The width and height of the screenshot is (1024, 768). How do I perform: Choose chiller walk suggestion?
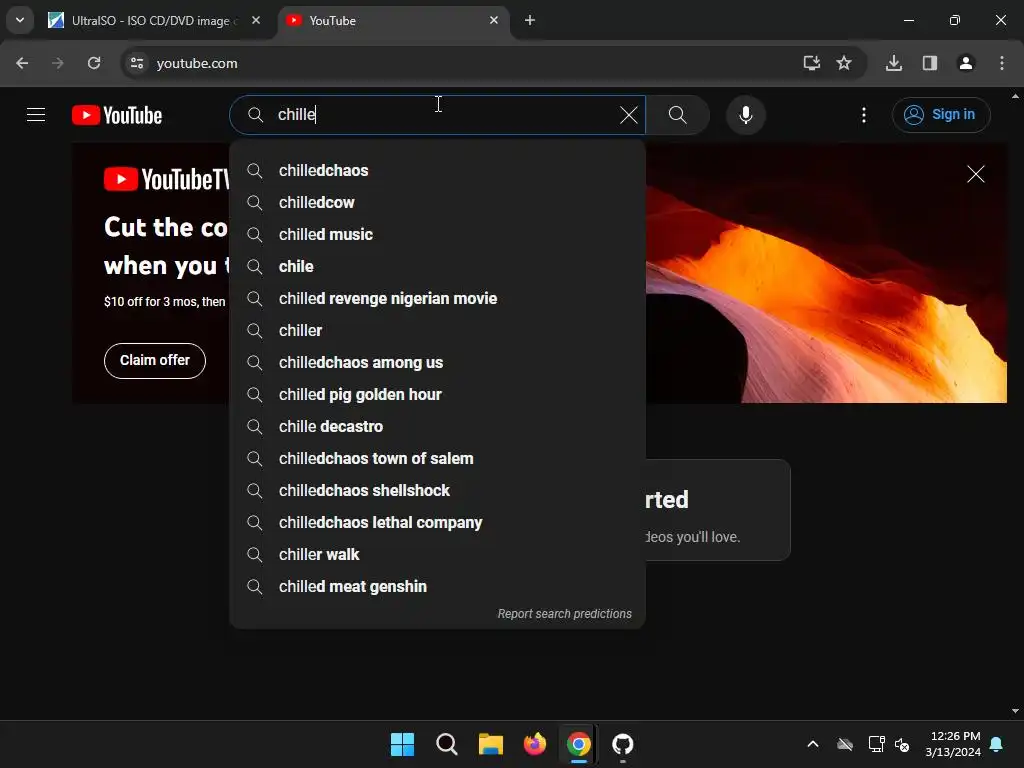pyautogui.click(x=438, y=554)
